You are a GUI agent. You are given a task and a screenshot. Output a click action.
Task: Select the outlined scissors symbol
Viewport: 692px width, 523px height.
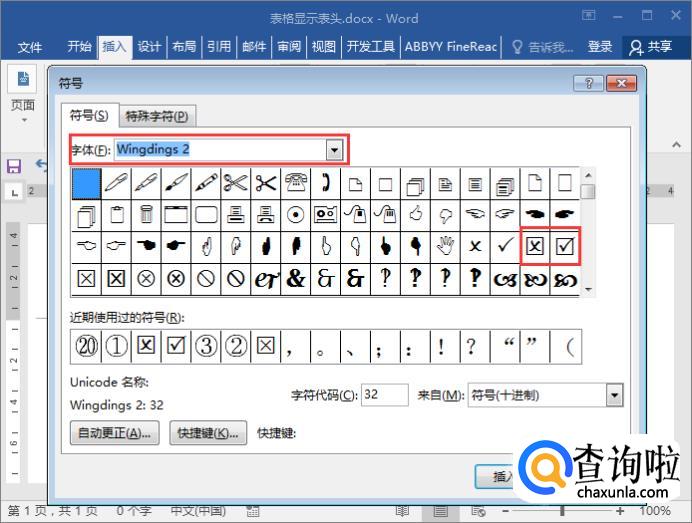pos(236,182)
